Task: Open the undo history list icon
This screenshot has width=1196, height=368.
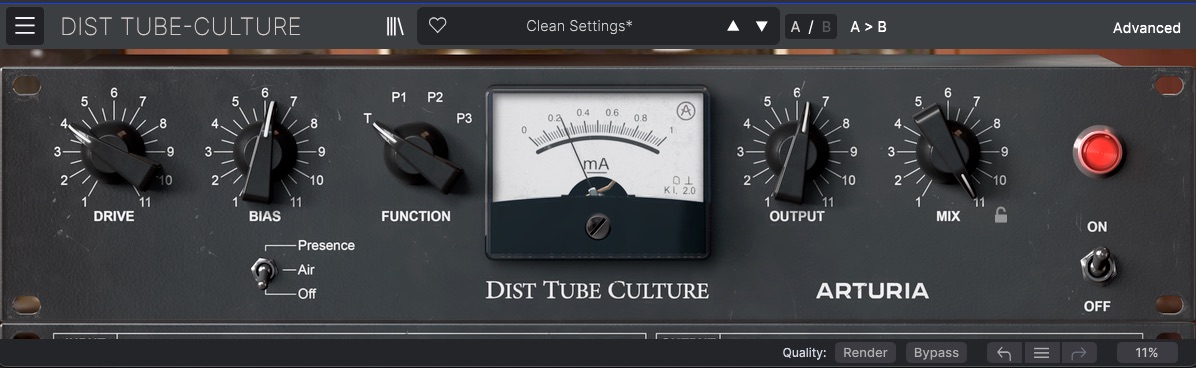Action: point(1041,353)
